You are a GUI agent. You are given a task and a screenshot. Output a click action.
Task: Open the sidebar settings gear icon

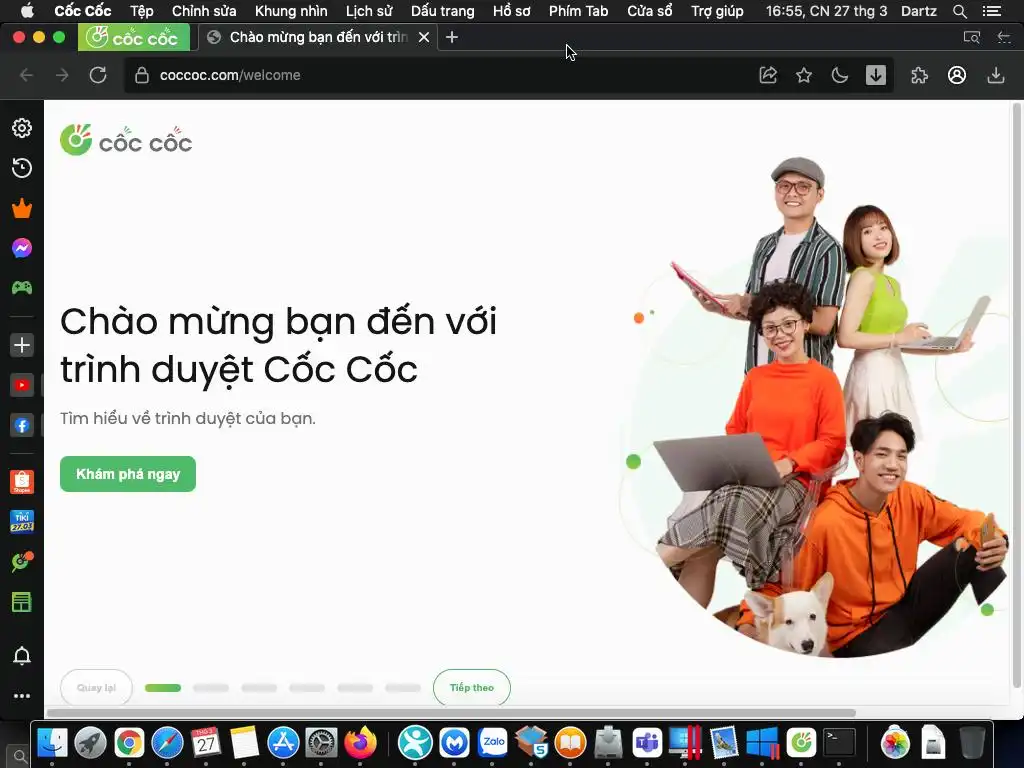(x=22, y=128)
